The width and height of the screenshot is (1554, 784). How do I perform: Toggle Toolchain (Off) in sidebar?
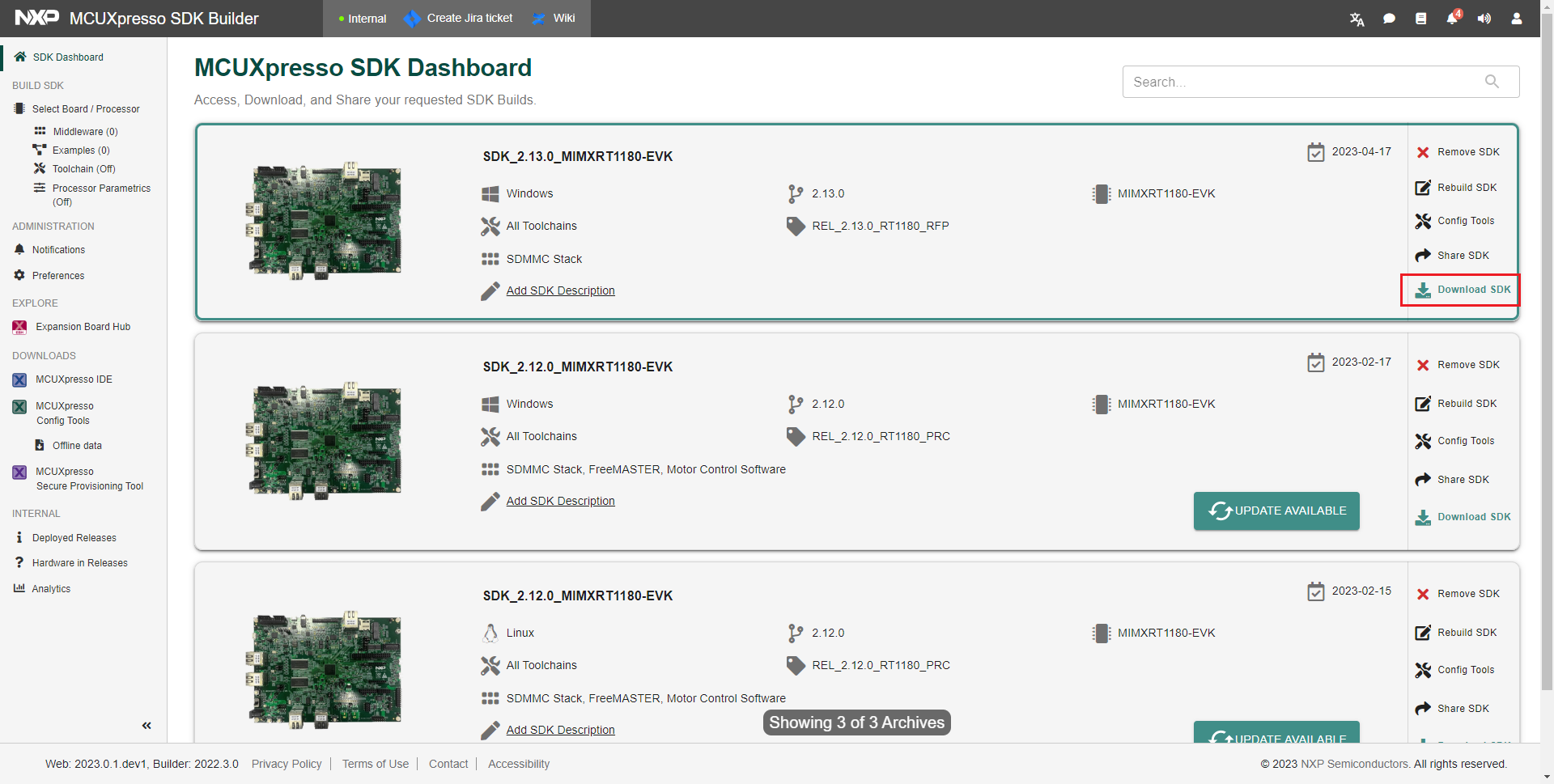click(x=83, y=169)
